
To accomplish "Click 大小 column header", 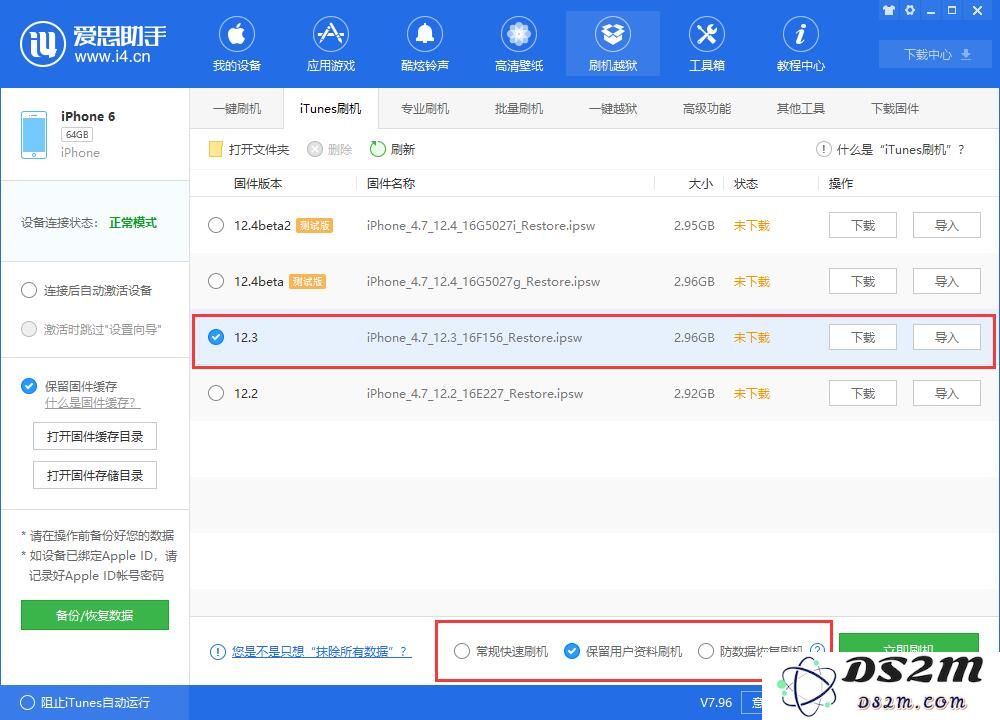I will click(700, 184).
